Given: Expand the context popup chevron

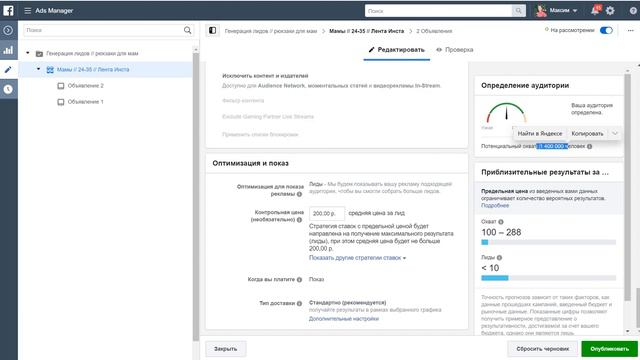Looking at the screenshot, I should (x=615, y=133).
